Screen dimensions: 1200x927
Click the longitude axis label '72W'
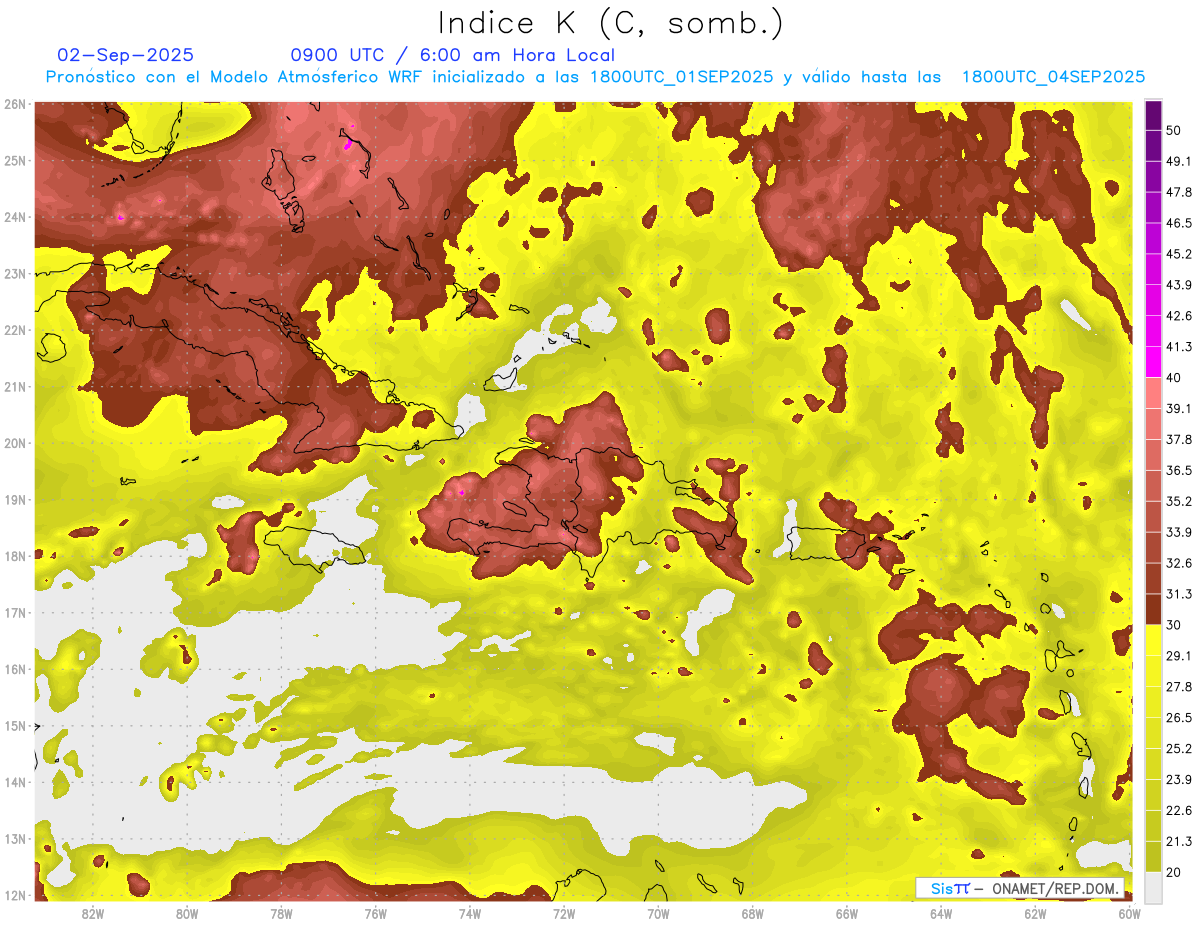564,914
